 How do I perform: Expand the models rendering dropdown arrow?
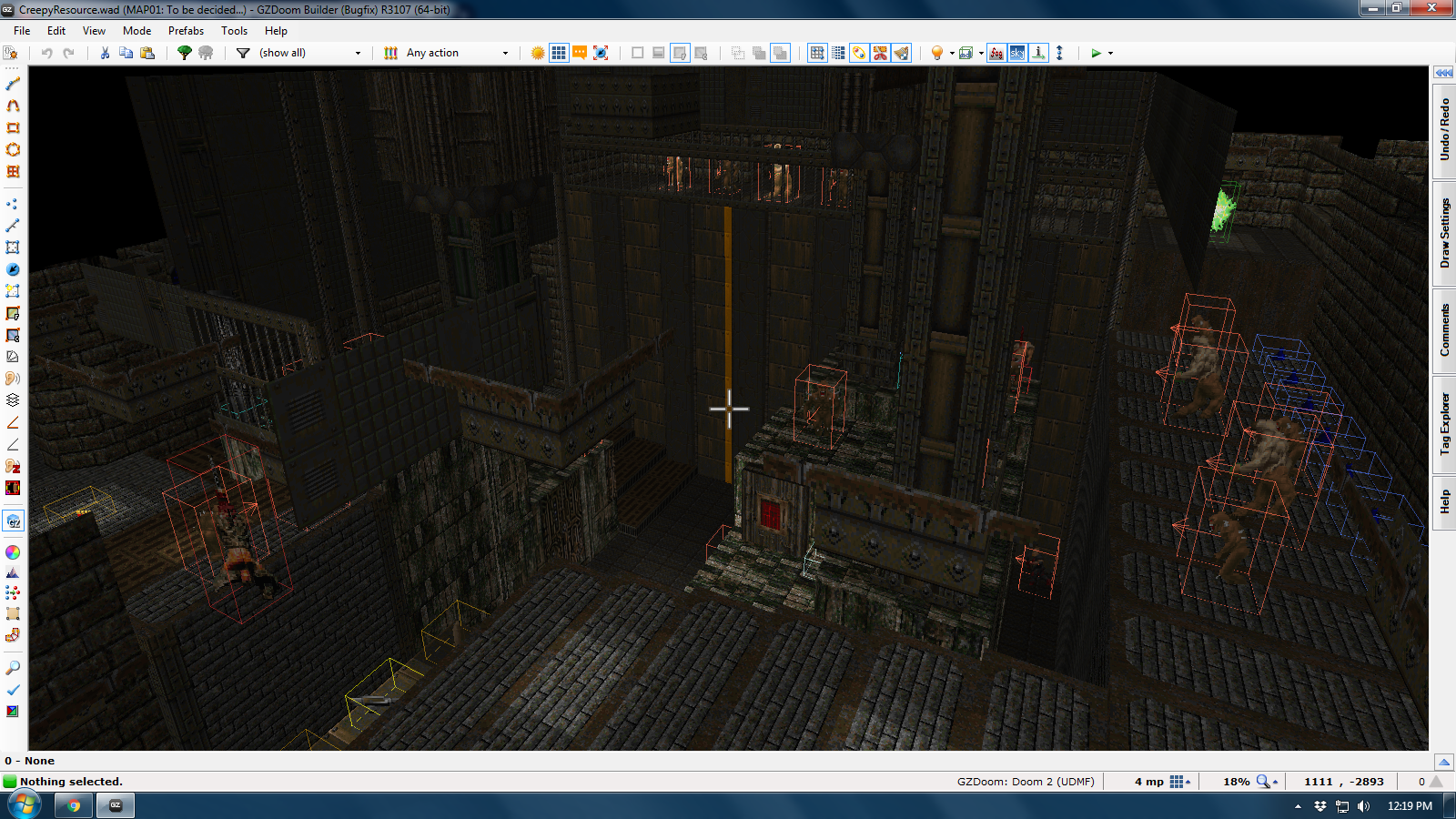click(981, 53)
